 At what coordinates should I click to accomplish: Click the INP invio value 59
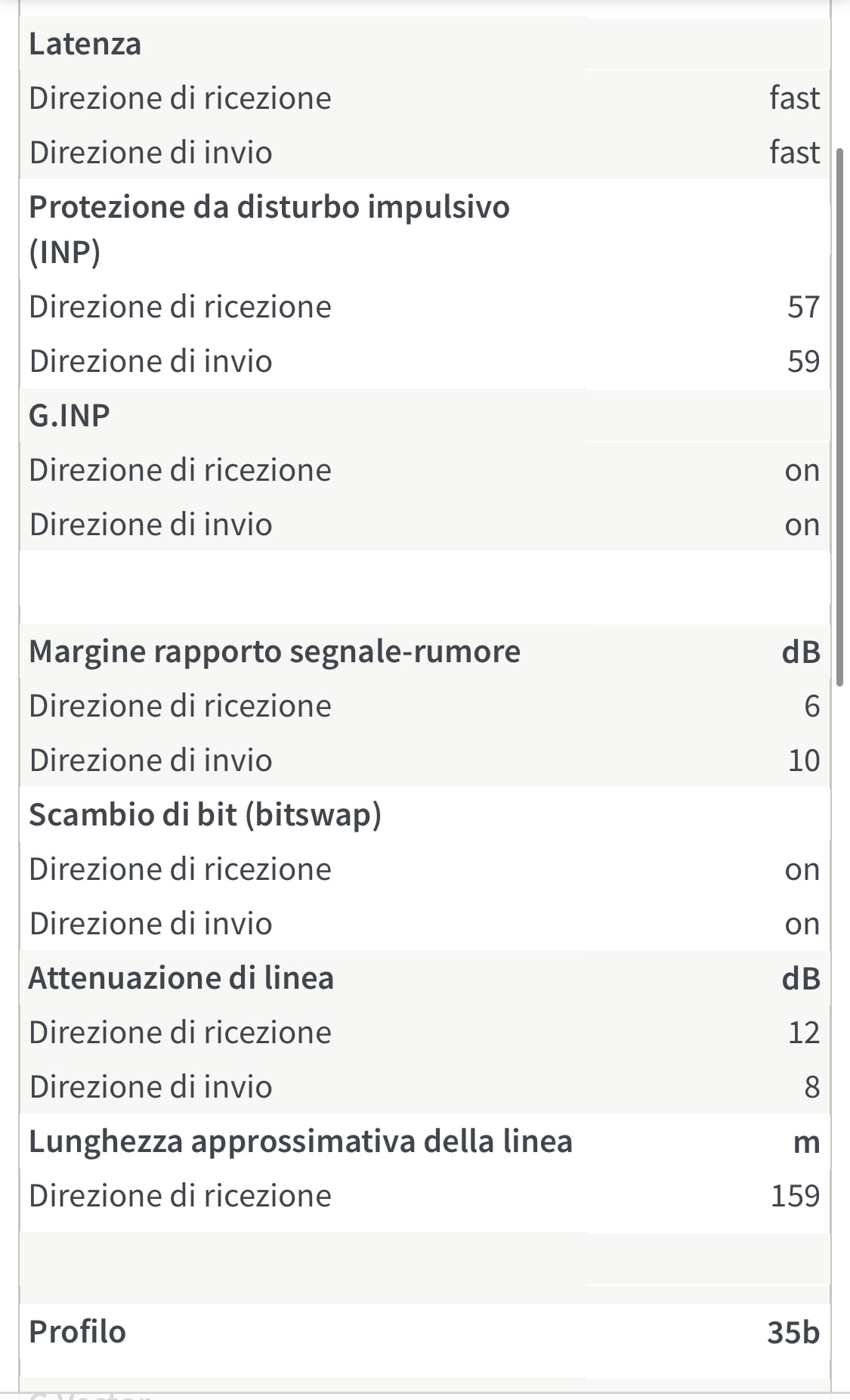click(x=803, y=361)
